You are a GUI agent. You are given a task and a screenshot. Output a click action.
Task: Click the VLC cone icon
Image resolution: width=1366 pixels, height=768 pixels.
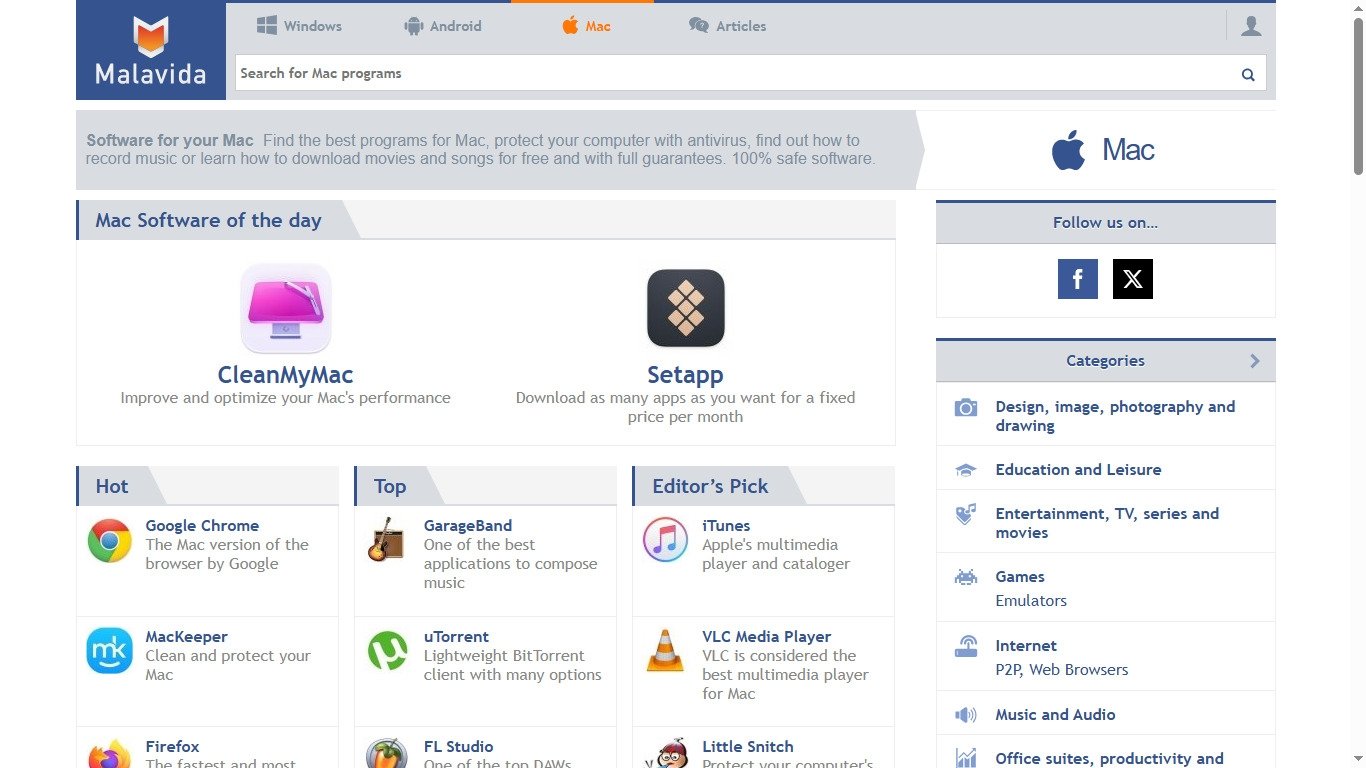[x=665, y=651]
